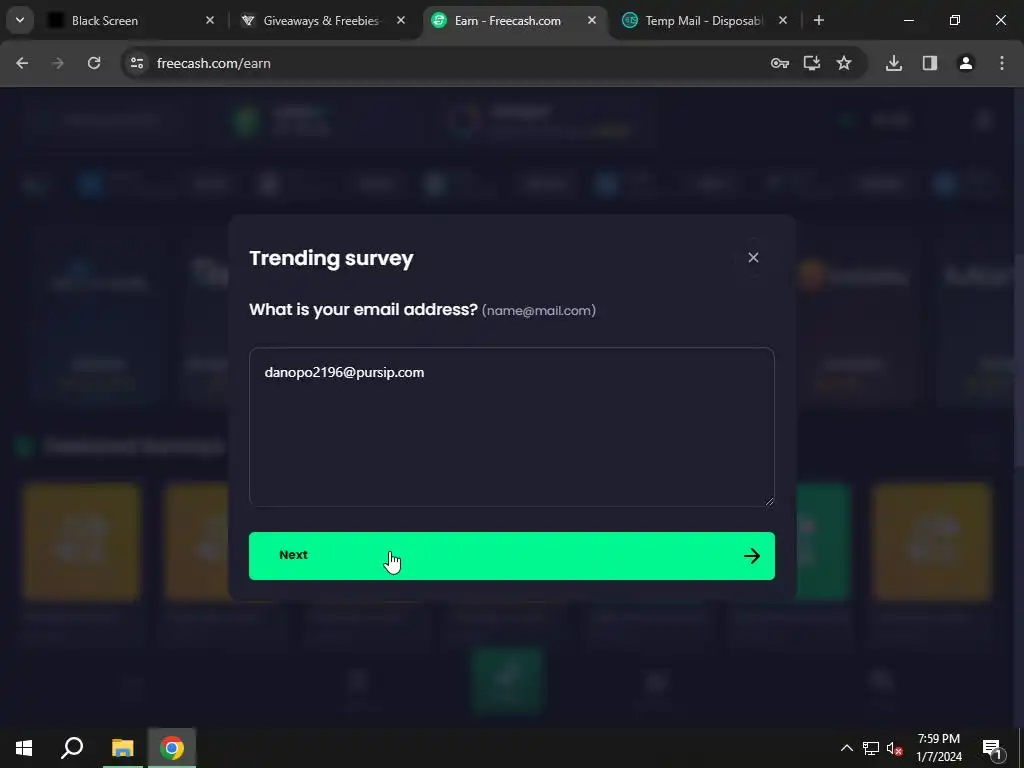Close the Earn - Freecash.com tab
Image resolution: width=1024 pixels, height=768 pixels.
(x=592, y=21)
